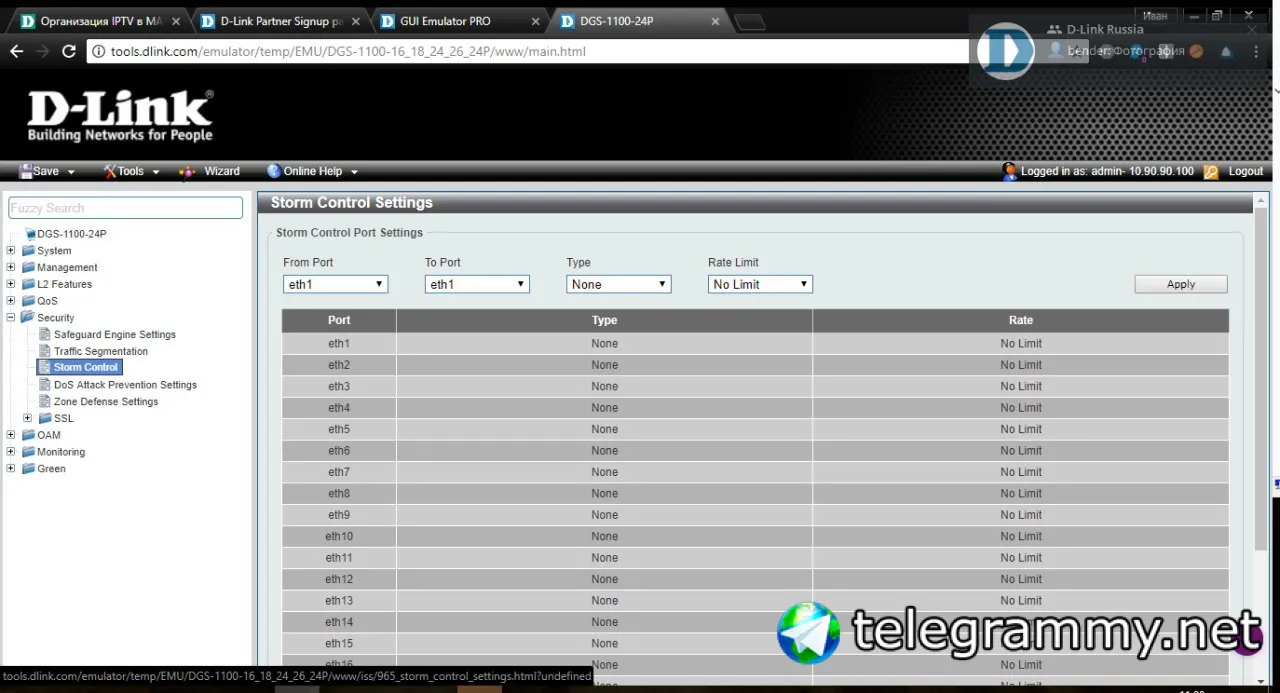
Task: Click the Green folder icon
Action: (x=28, y=468)
